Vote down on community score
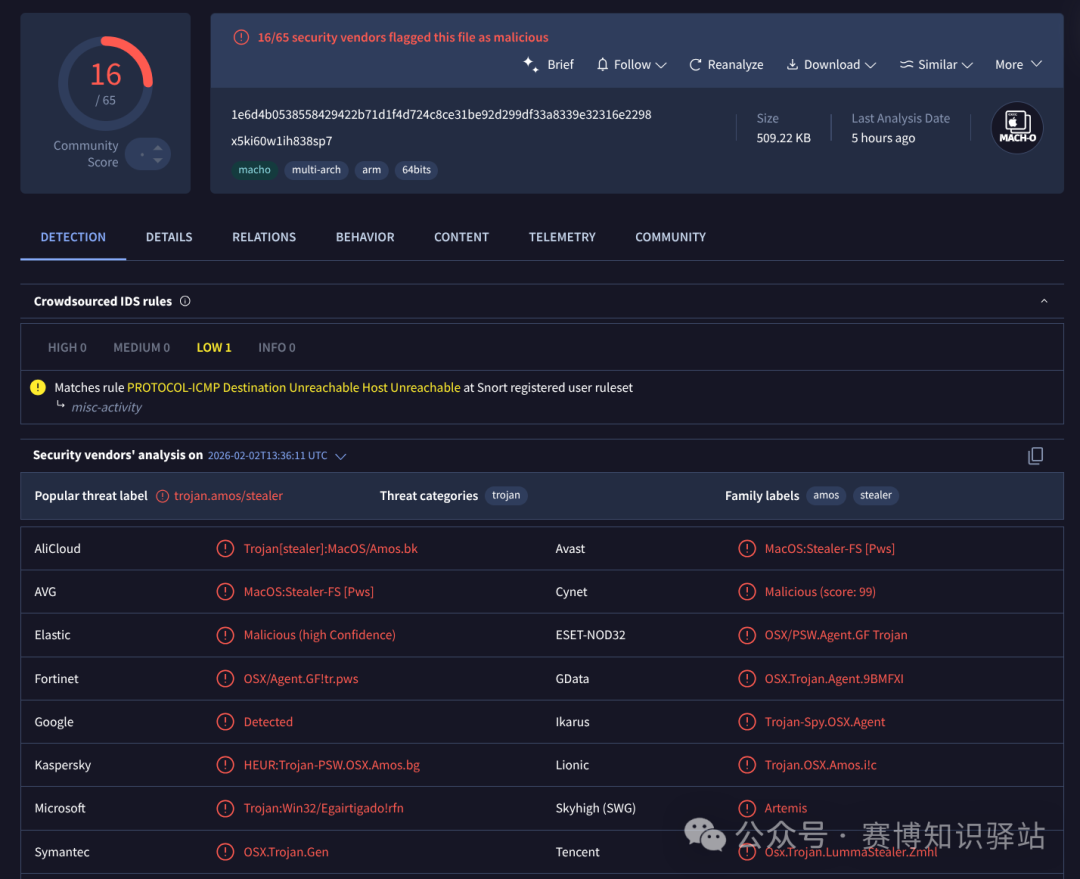 (x=158, y=161)
